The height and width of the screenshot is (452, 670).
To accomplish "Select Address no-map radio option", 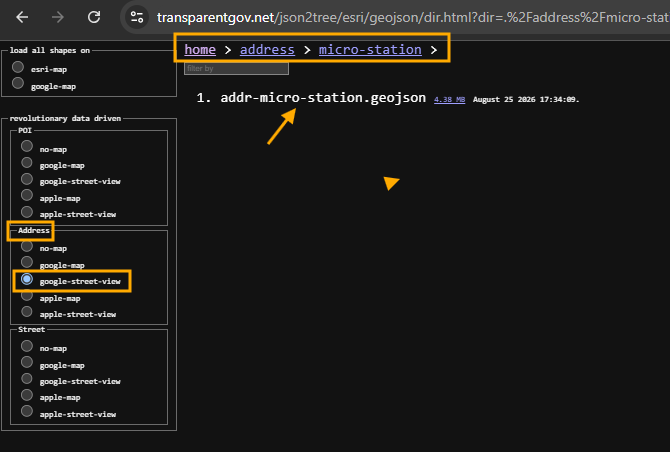I will (x=27, y=246).
